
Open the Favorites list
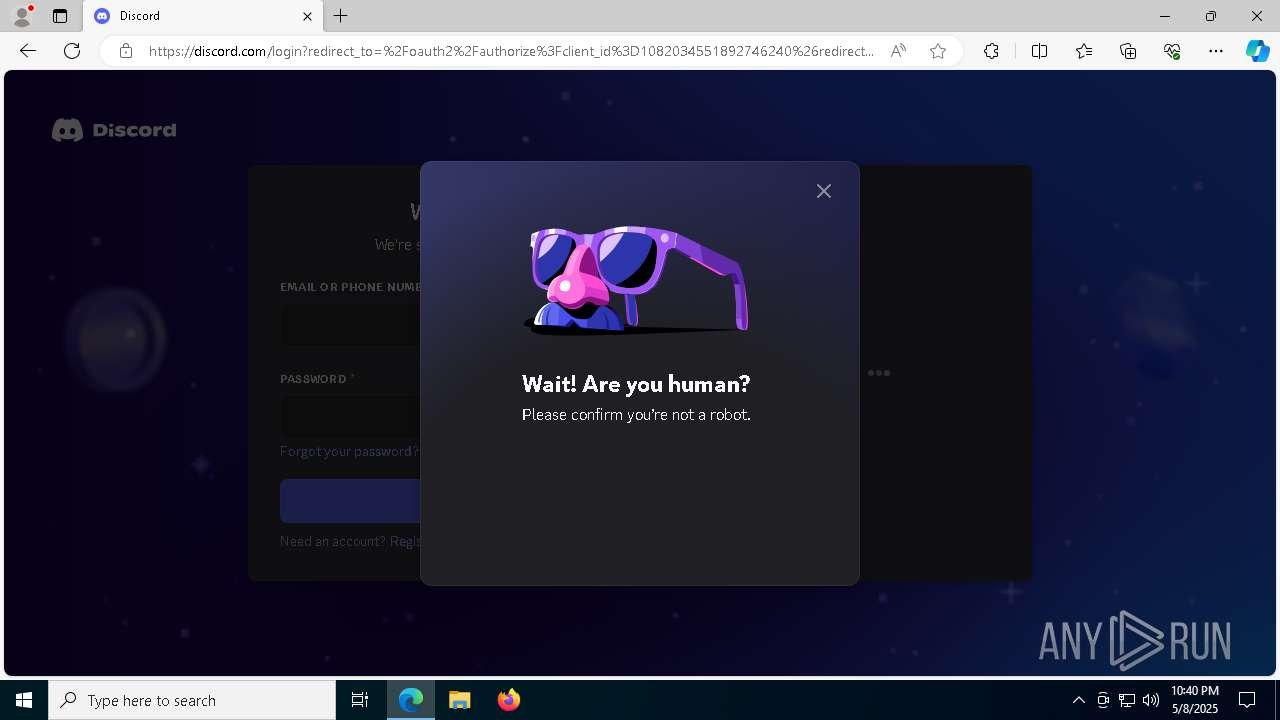coord(1084,51)
